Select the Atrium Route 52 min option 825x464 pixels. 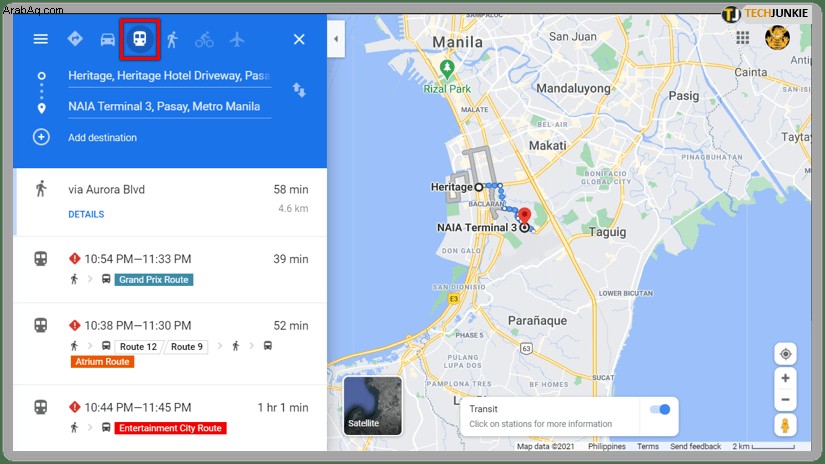tap(170, 344)
